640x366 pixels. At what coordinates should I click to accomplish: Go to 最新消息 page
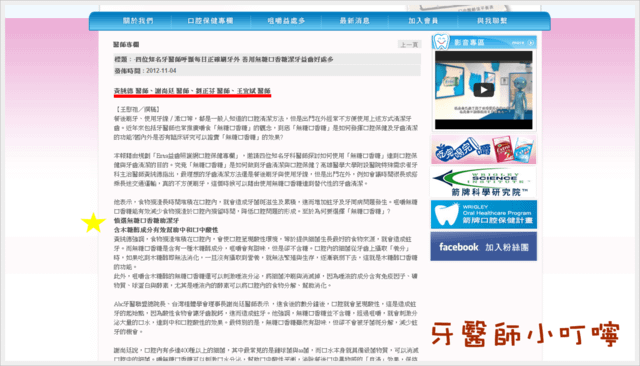(355, 21)
